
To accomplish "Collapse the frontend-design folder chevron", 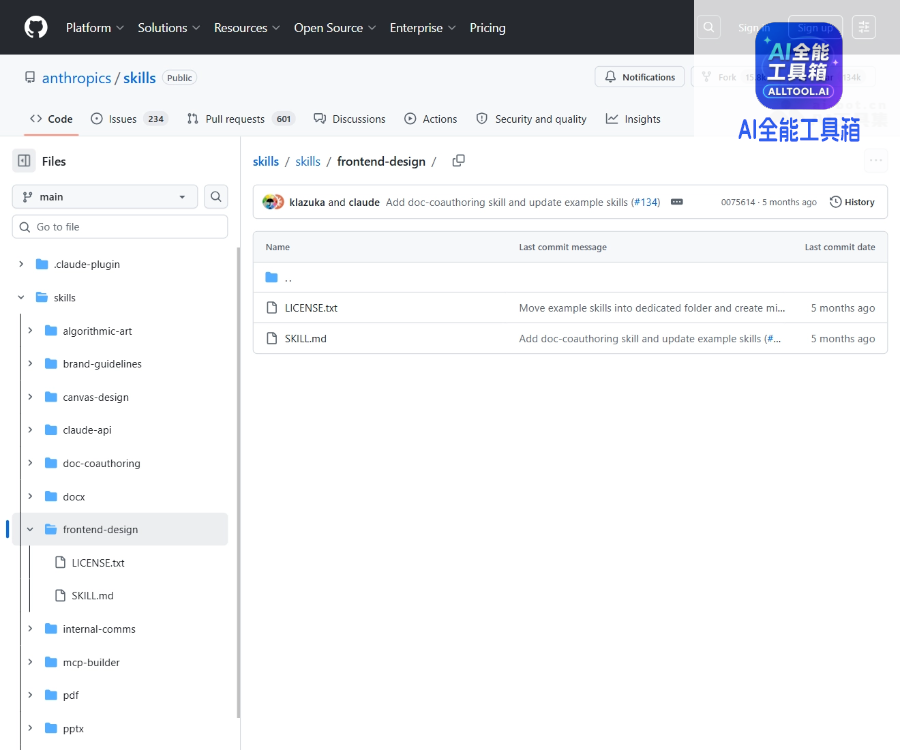I will point(30,530).
